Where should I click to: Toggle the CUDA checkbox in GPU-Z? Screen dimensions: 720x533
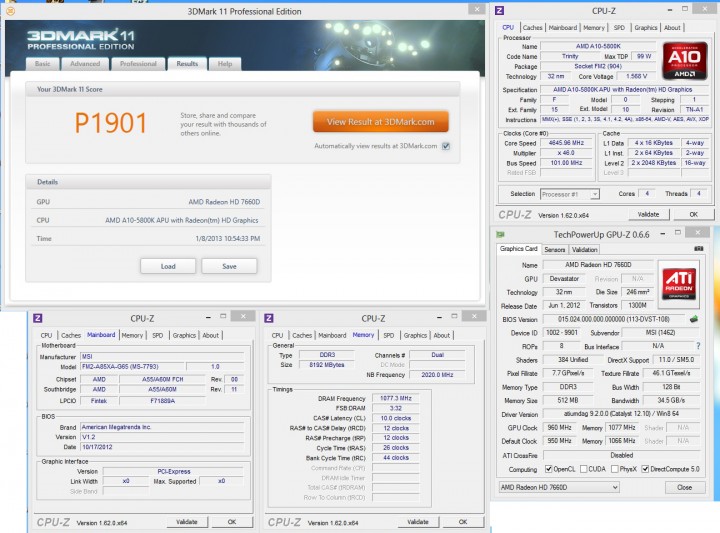[584, 469]
